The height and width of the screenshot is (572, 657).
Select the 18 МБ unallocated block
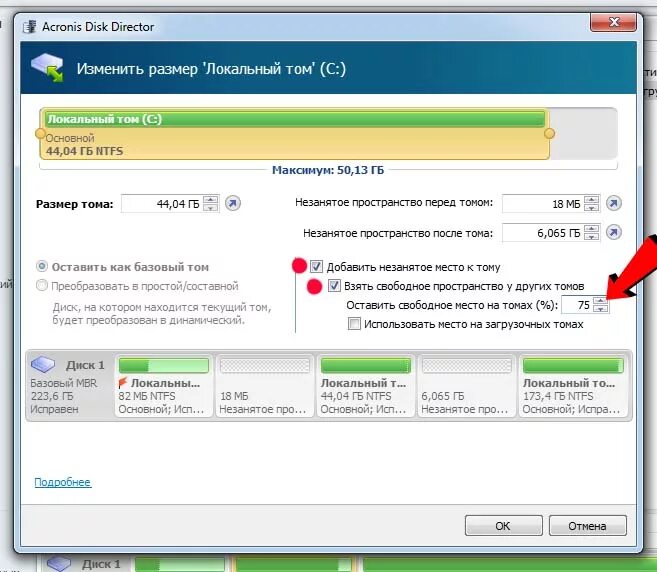[x=264, y=386]
